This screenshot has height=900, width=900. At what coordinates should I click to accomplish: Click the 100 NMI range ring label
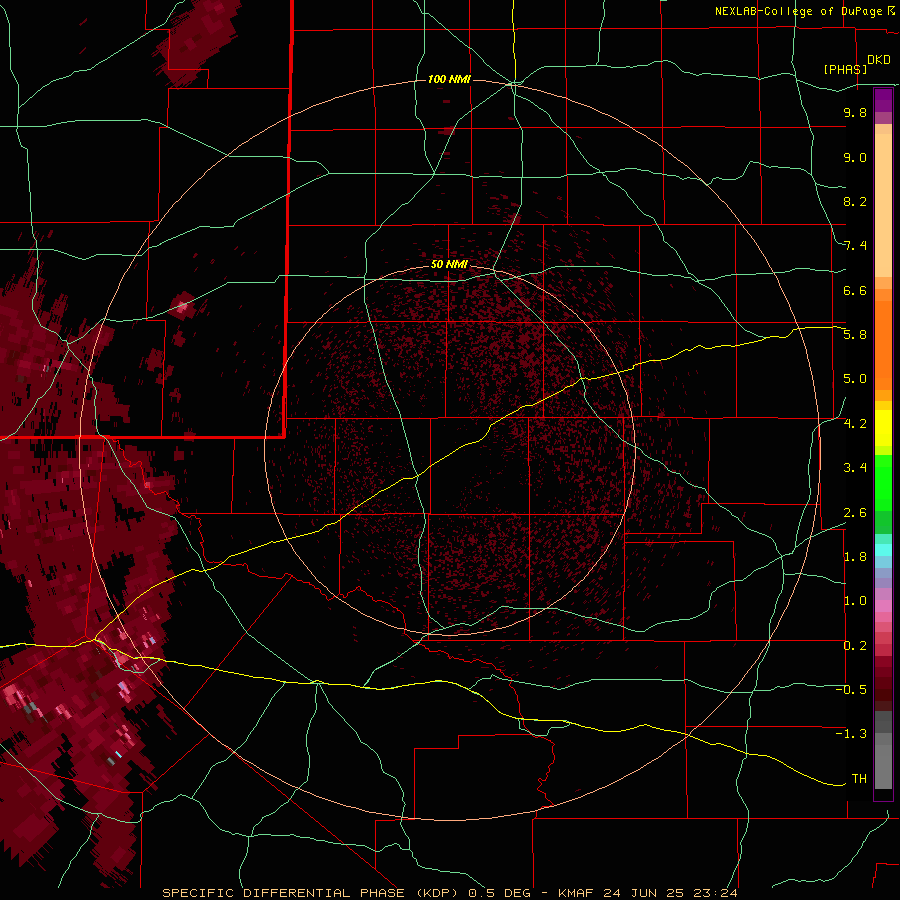click(449, 79)
